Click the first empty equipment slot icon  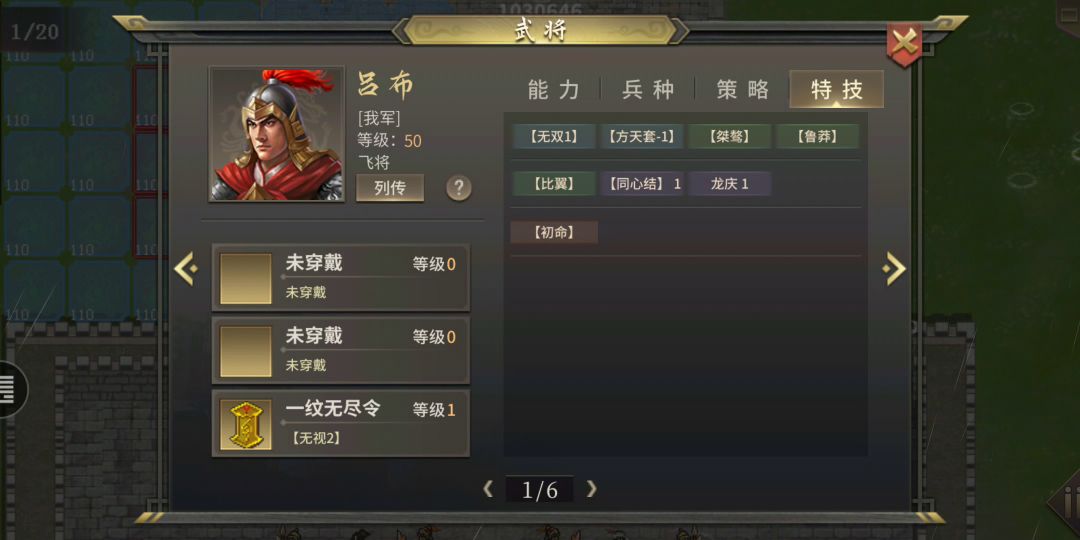click(246, 278)
